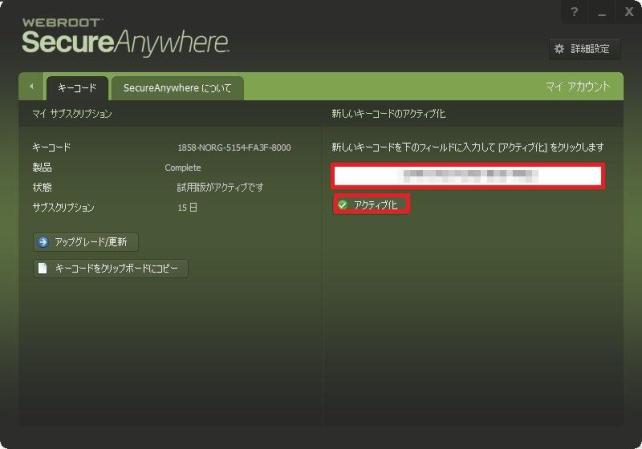This screenshot has width=642, height=449.
Task: Switch to SecureAnywhere について tab
Action: 177,88
